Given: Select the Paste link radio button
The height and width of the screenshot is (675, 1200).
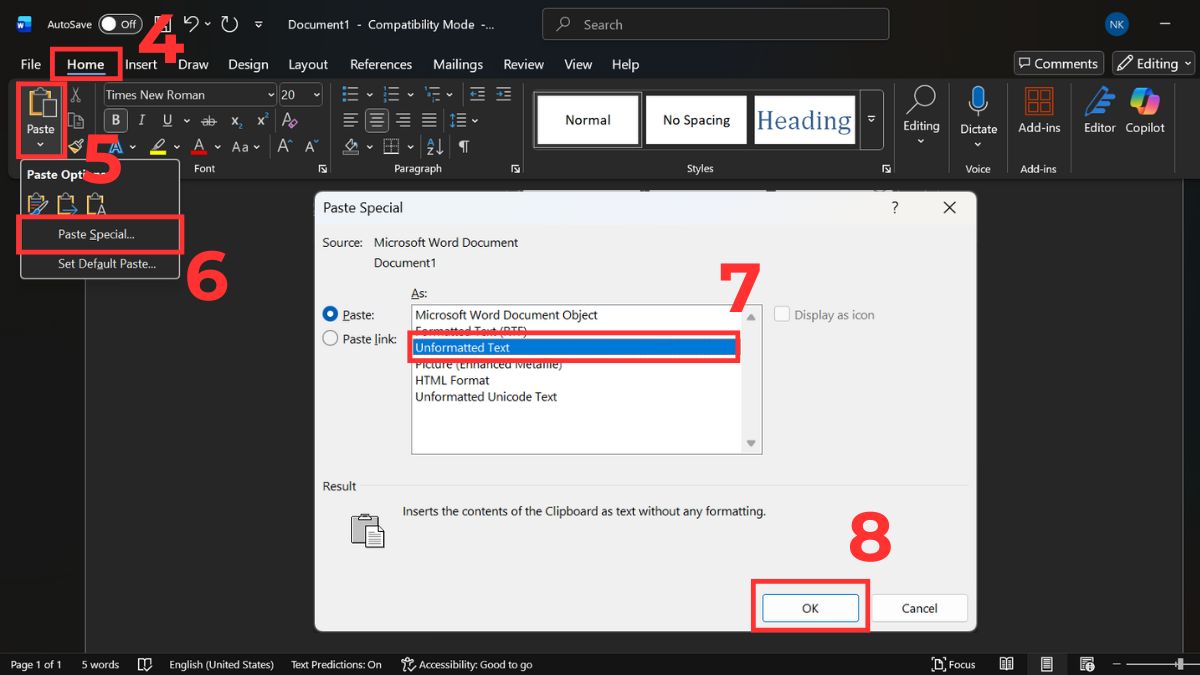Looking at the screenshot, I should tap(331, 339).
